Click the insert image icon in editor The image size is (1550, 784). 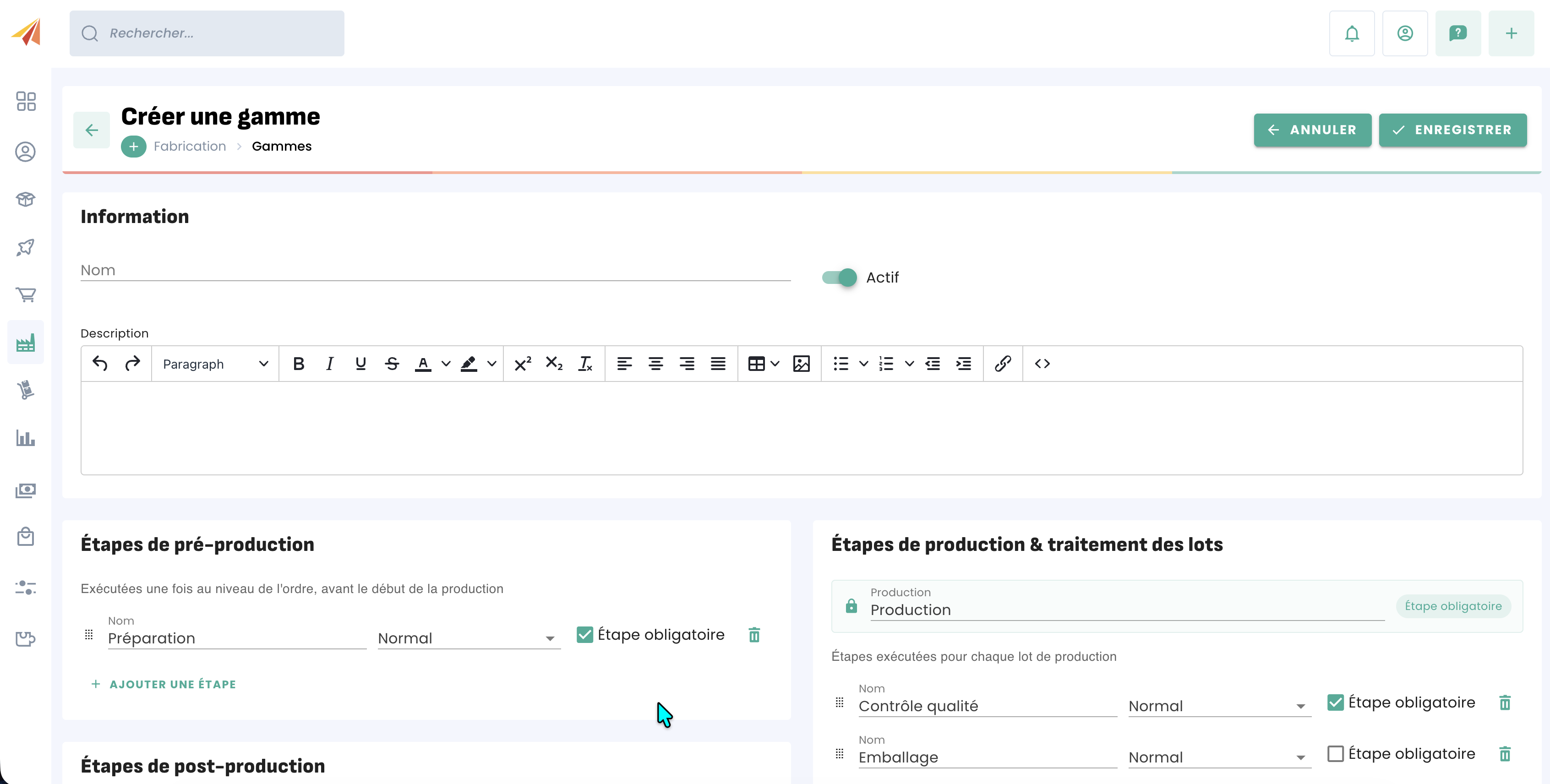(x=801, y=364)
